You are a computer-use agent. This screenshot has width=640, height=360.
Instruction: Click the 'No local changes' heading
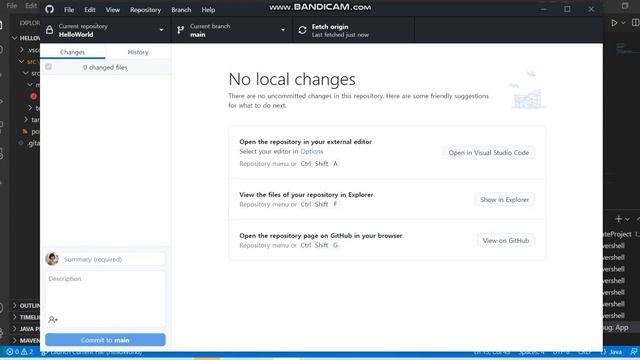click(x=292, y=79)
